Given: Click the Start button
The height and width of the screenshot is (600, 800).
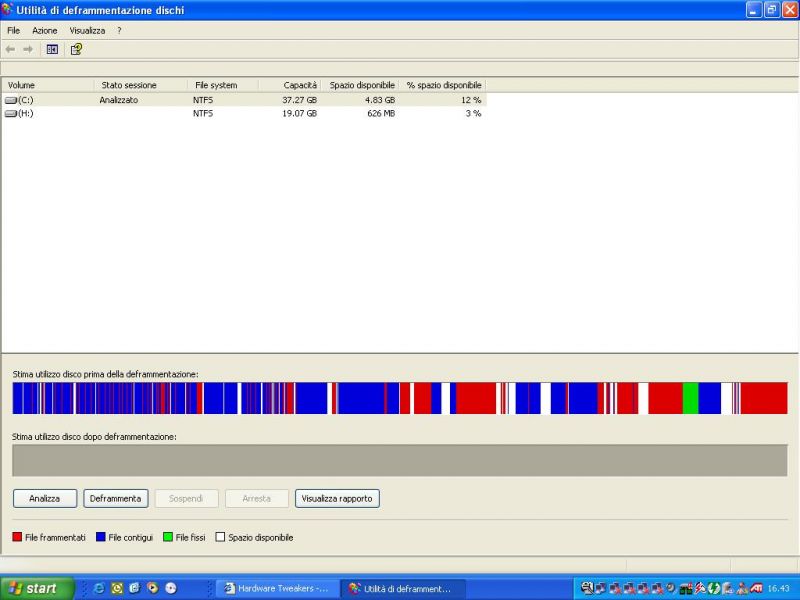Looking at the screenshot, I should pyautogui.click(x=37, y=588).
